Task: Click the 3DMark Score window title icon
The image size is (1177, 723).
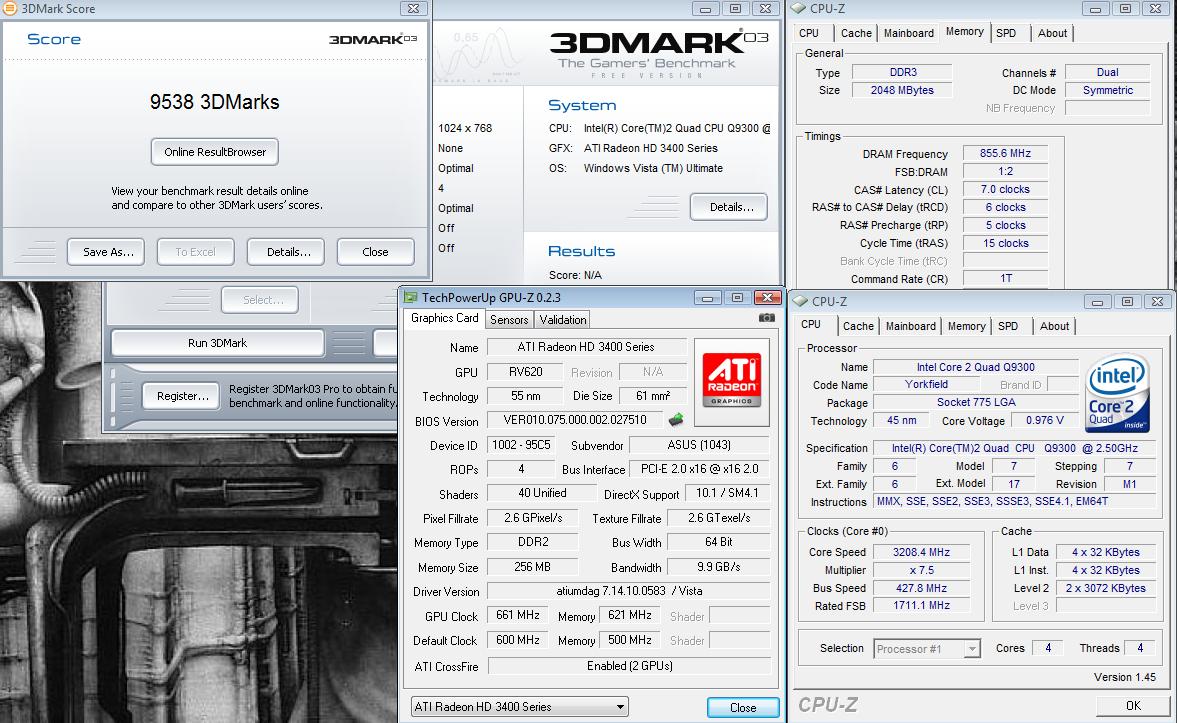Action: tap(11, 8)
